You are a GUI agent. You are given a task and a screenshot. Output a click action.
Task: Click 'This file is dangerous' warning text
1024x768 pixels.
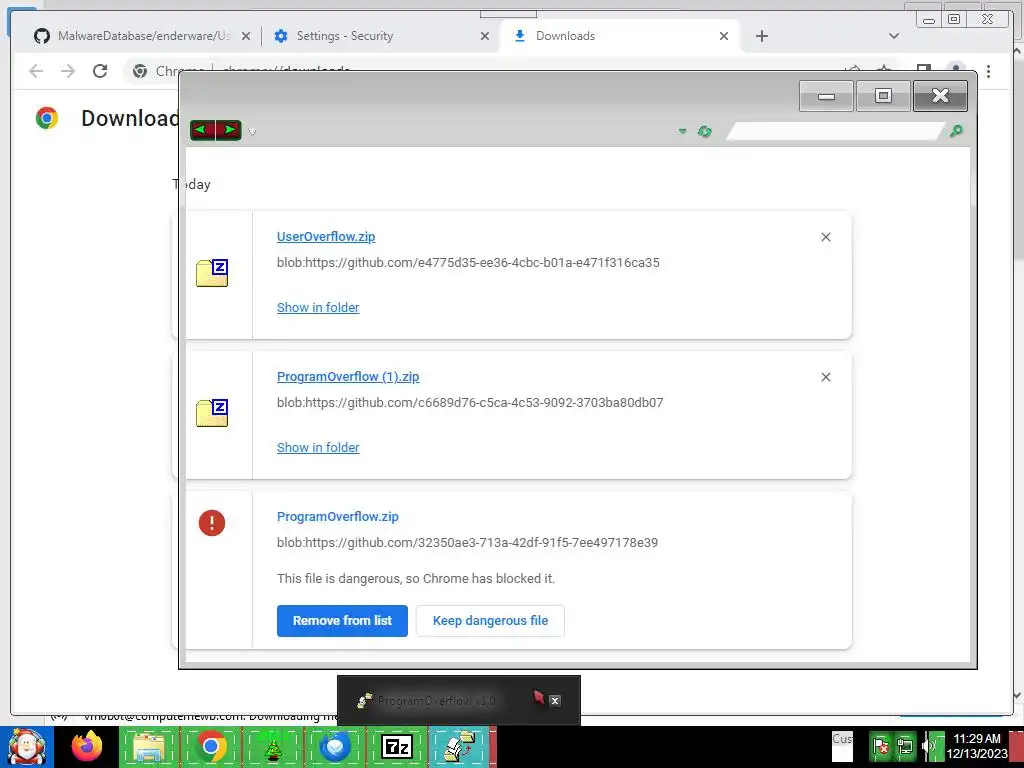click(x=416, y=579)
